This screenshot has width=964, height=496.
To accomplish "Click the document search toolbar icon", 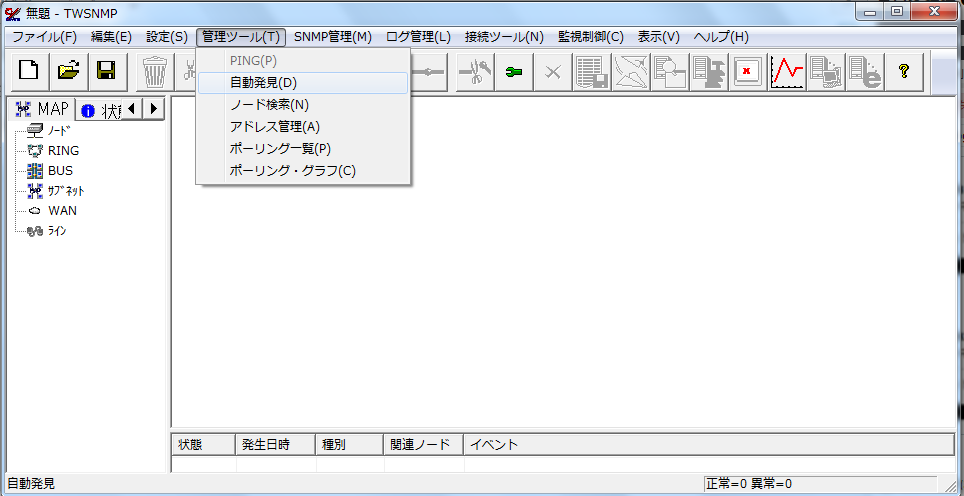I will pos(670,72).
